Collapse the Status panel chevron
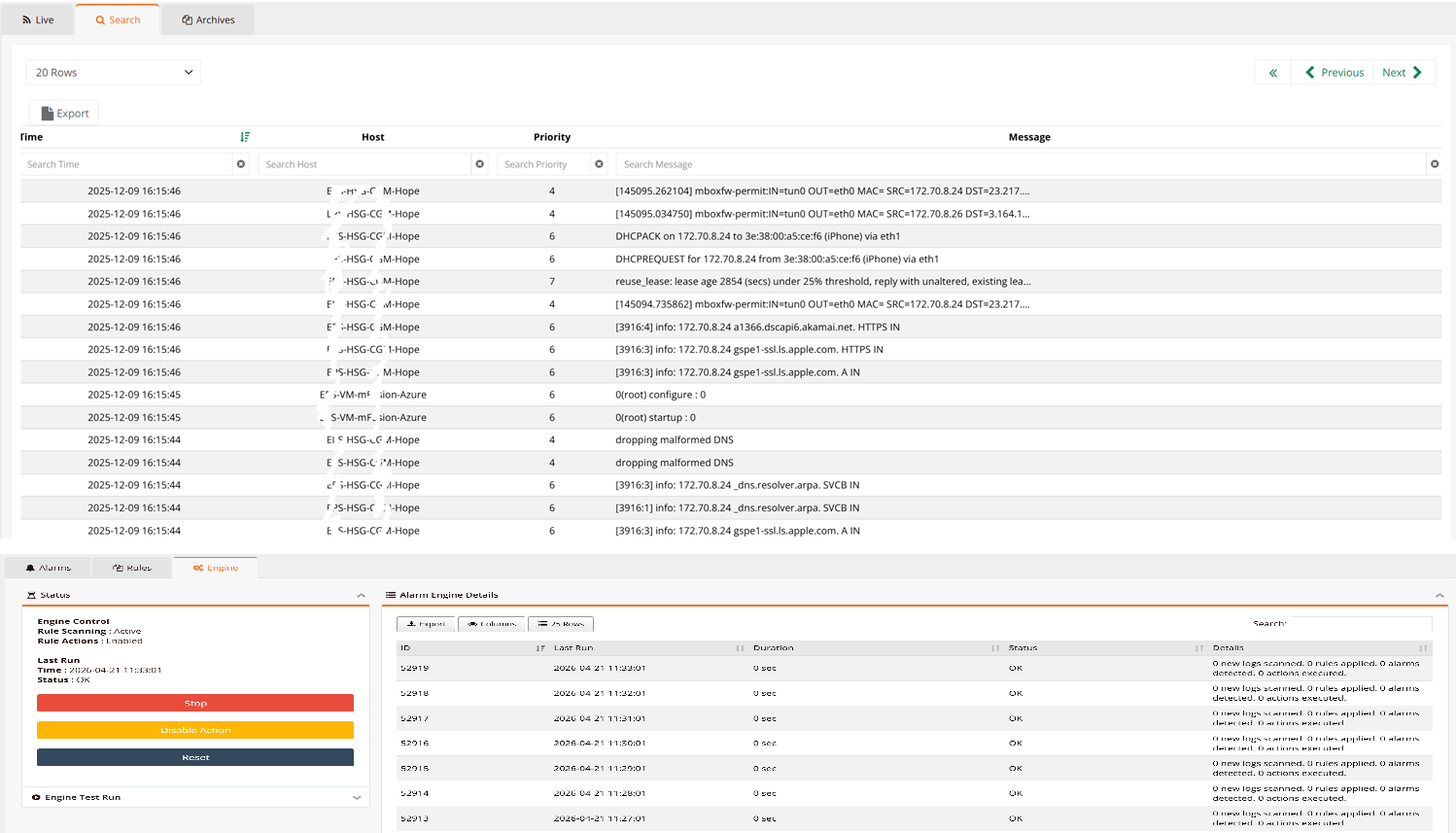 pos(361,595)
